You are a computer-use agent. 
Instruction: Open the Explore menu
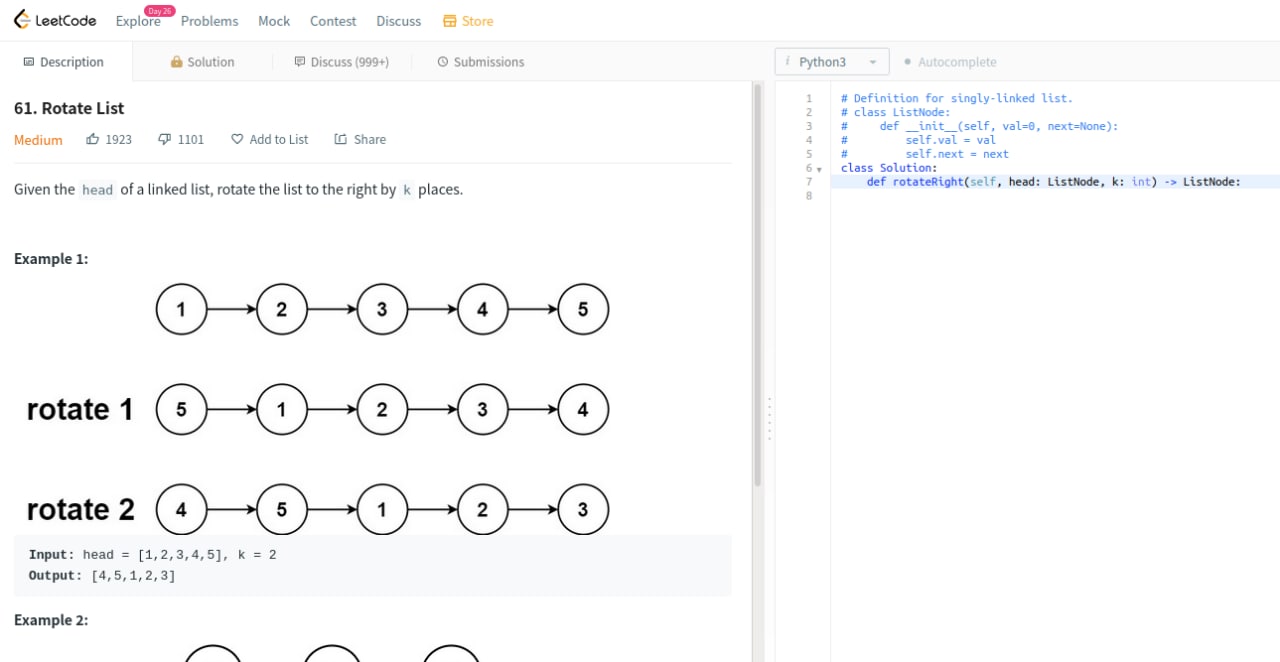138,21
